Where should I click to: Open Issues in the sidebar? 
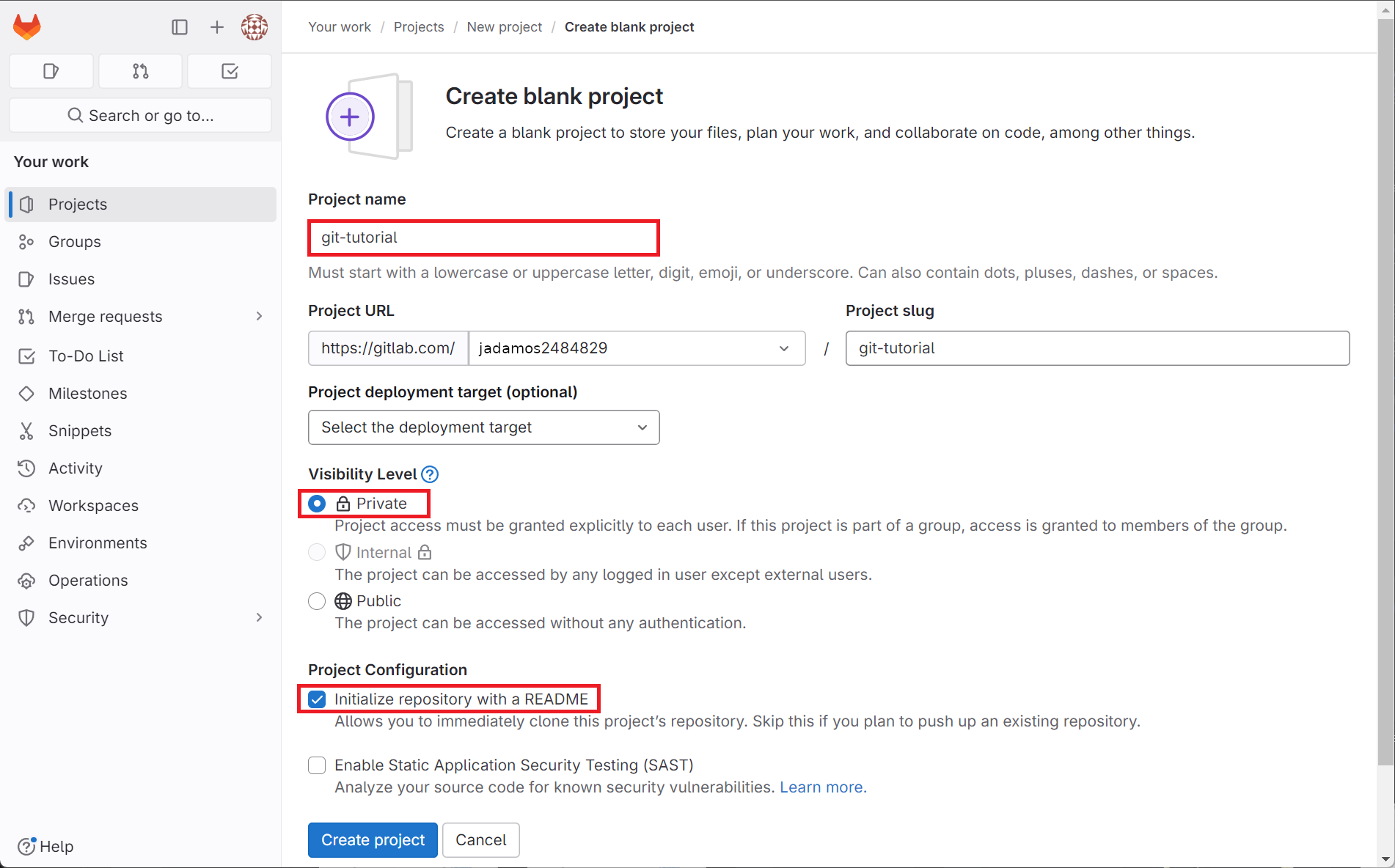tap(141, 279)
